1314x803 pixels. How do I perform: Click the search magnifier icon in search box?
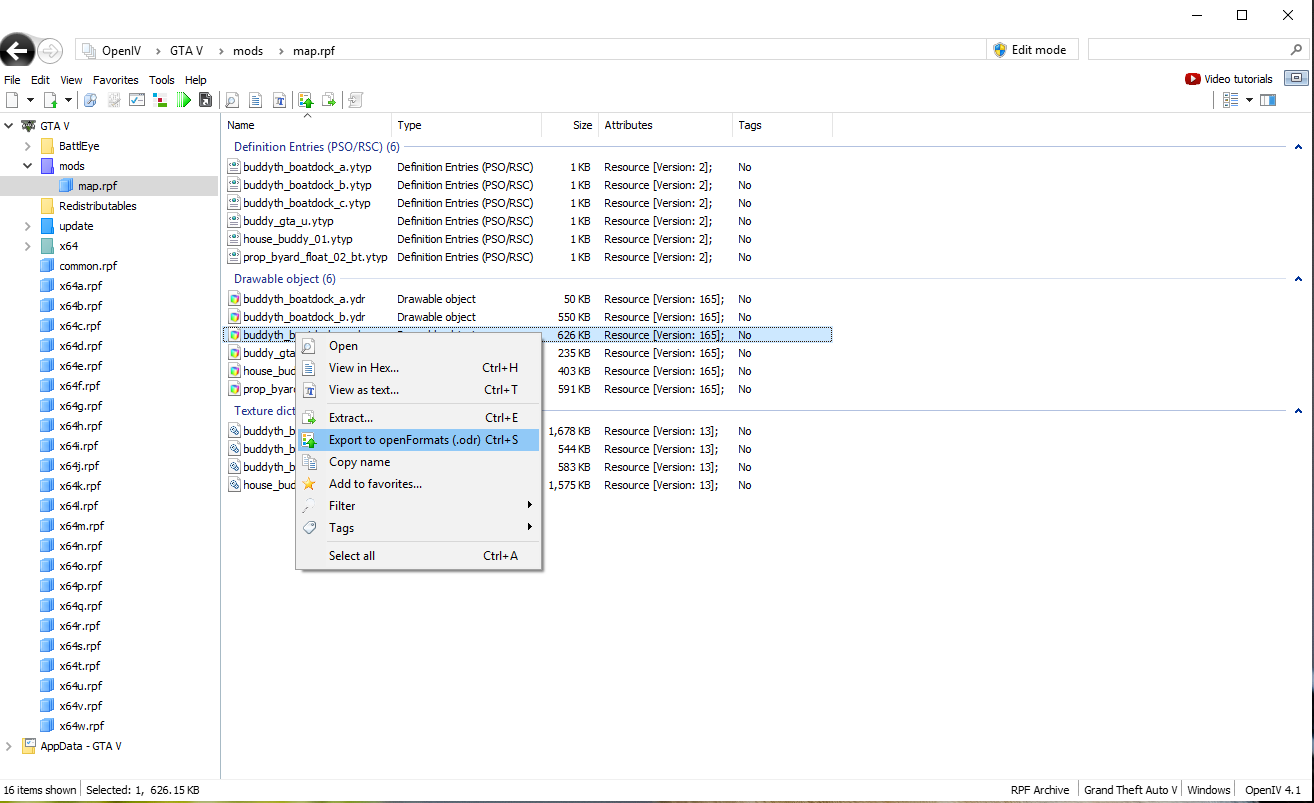click(x=1296, y=50)
